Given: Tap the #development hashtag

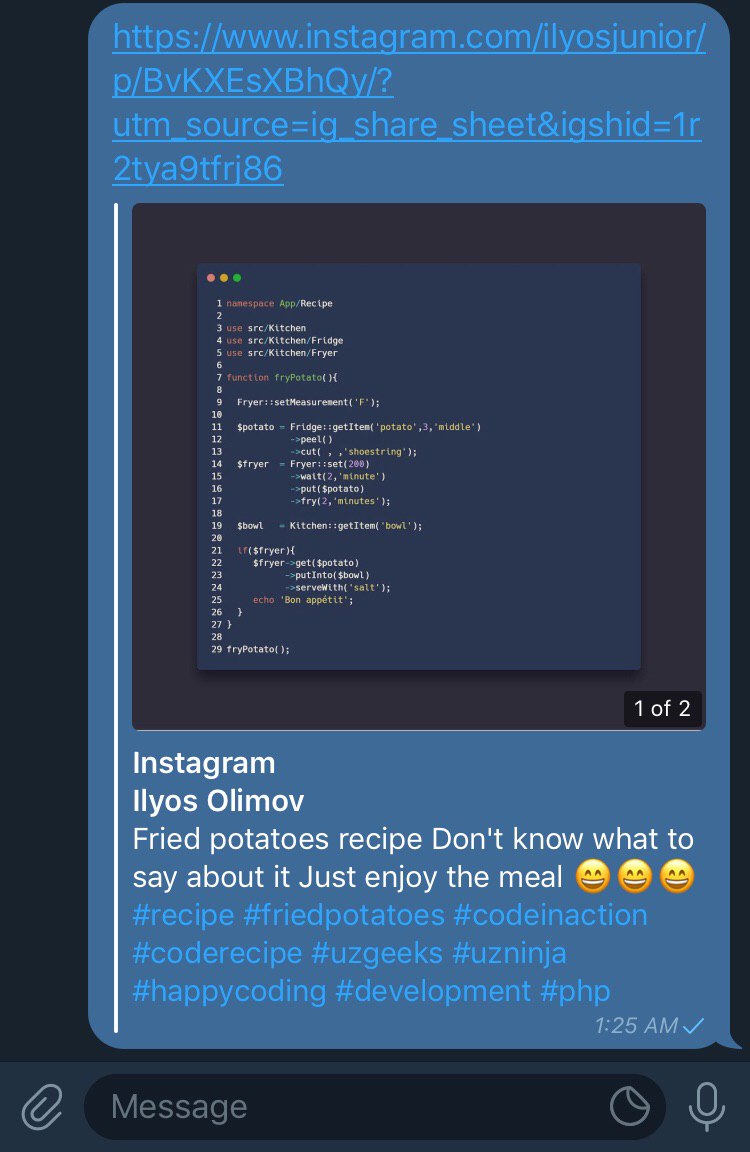Looking at the screenshot, I should point(433,992).
